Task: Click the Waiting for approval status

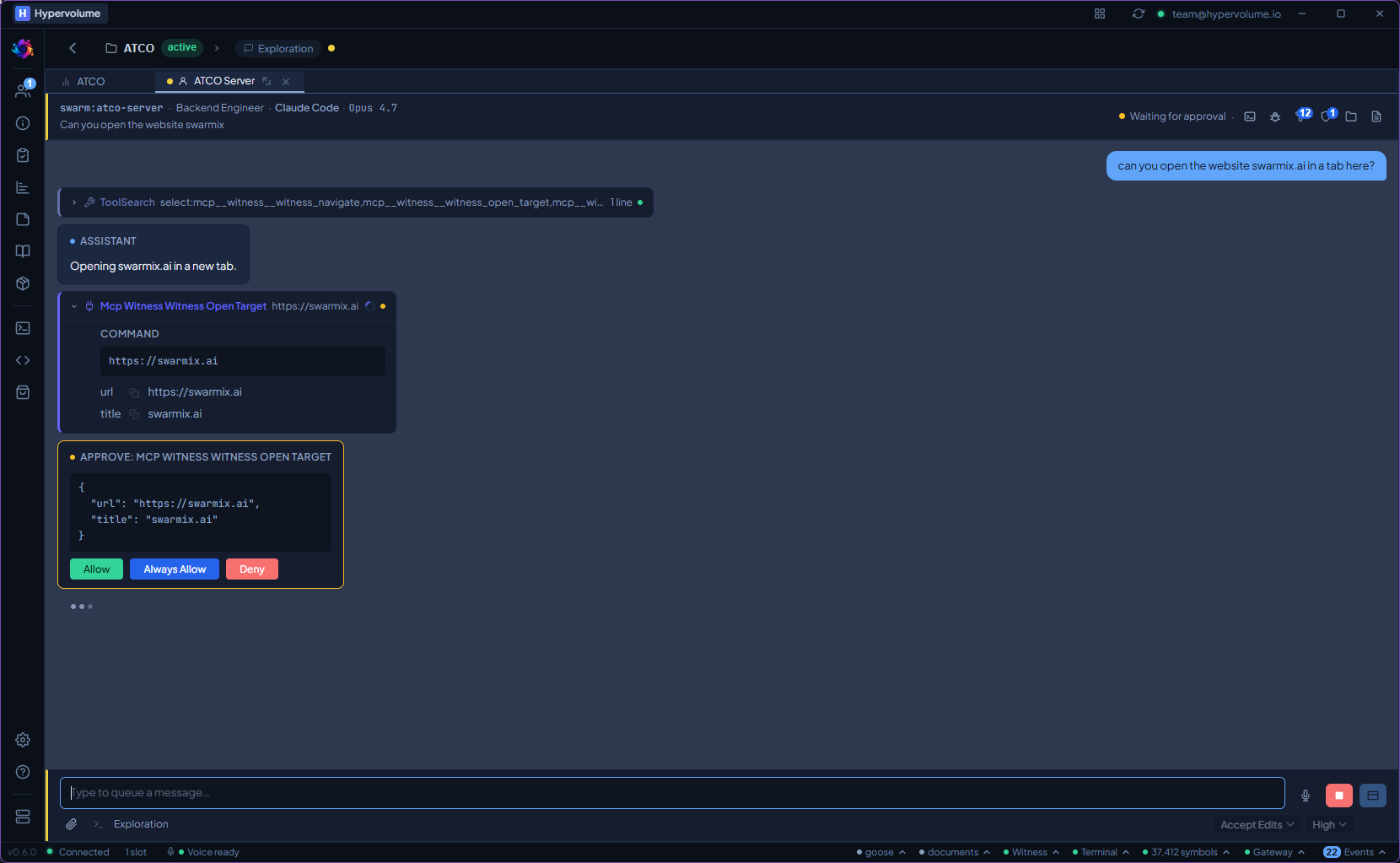Action: point(1172,116)
